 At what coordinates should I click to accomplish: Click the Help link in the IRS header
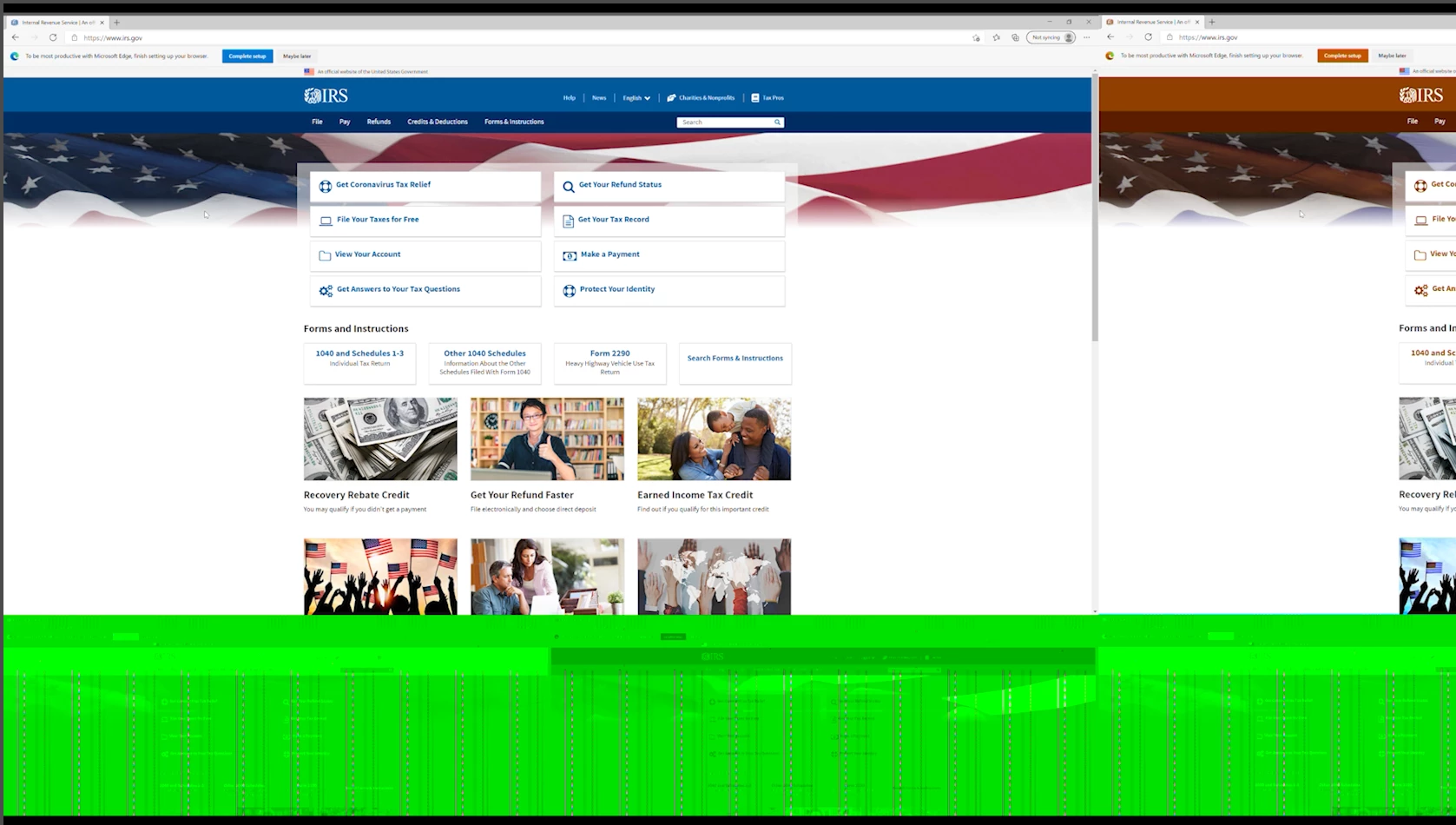[570, 98]
